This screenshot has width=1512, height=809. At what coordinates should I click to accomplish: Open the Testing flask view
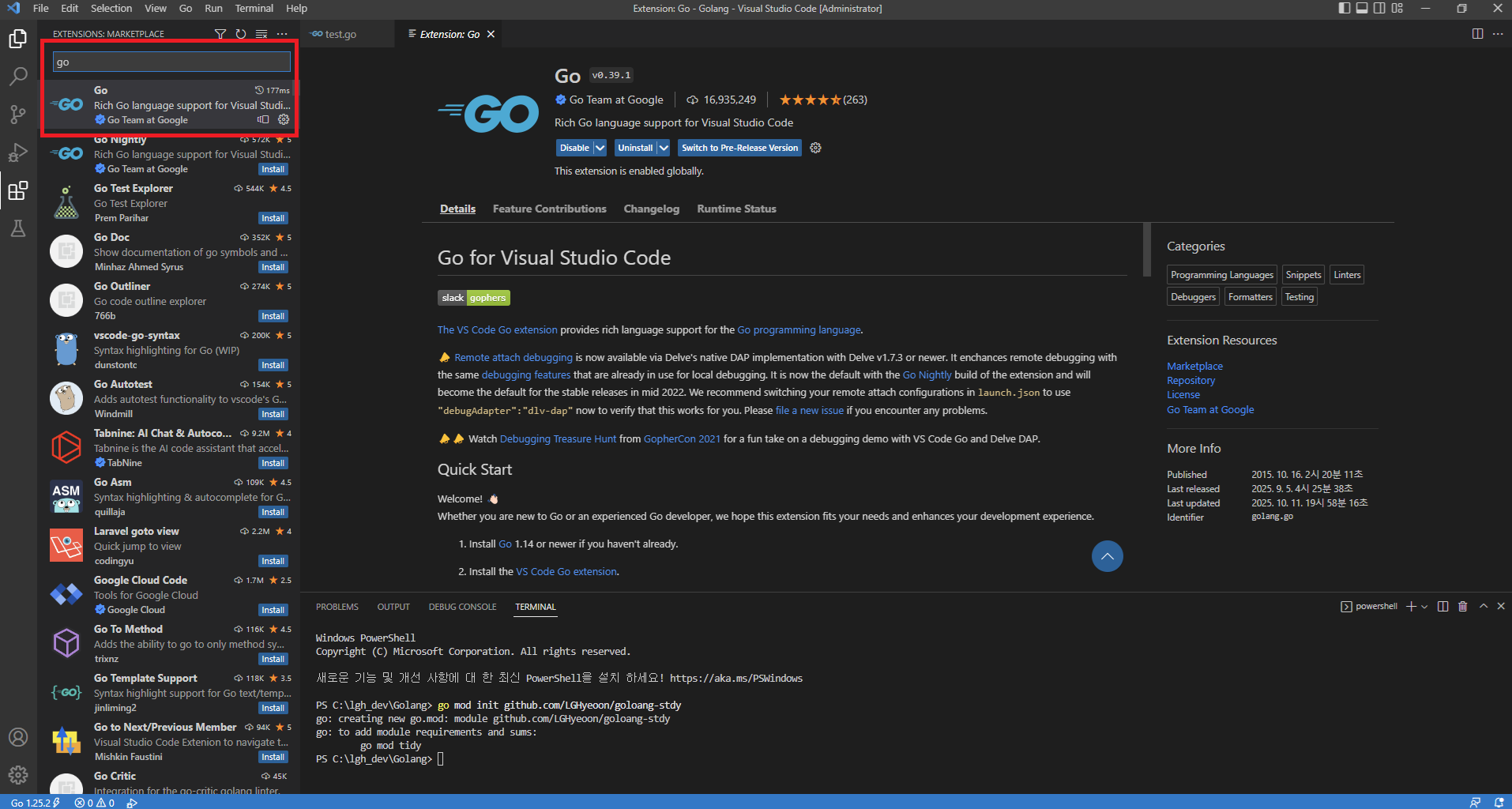18,228
